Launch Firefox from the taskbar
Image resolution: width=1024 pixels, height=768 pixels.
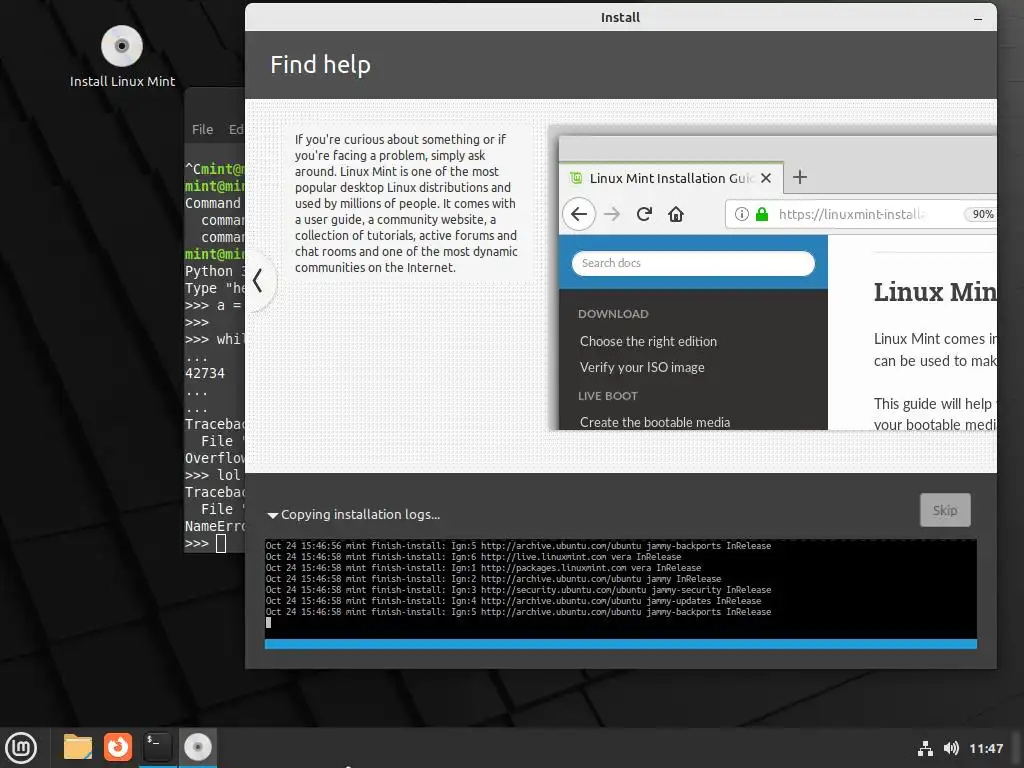pos(118,747)
